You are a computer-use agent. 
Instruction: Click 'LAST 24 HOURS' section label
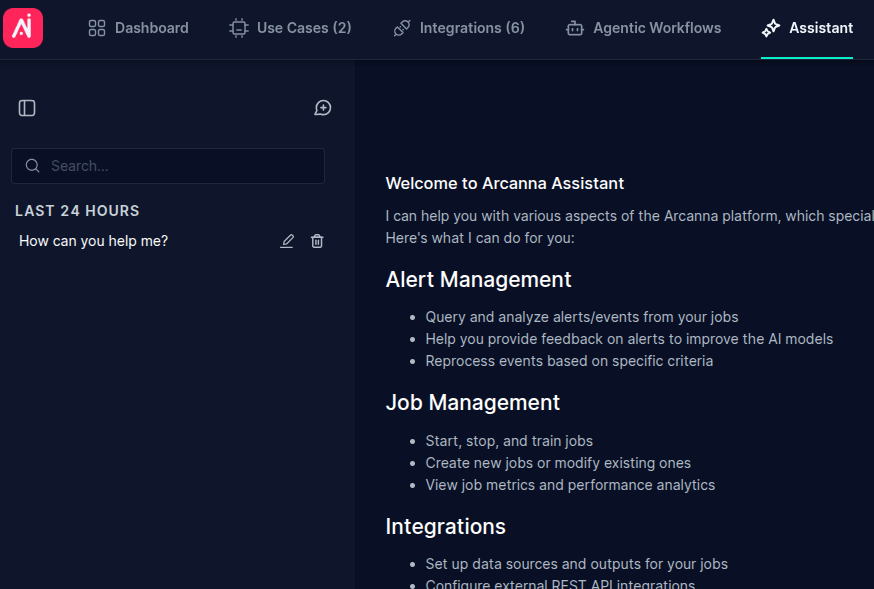[77, 211]
